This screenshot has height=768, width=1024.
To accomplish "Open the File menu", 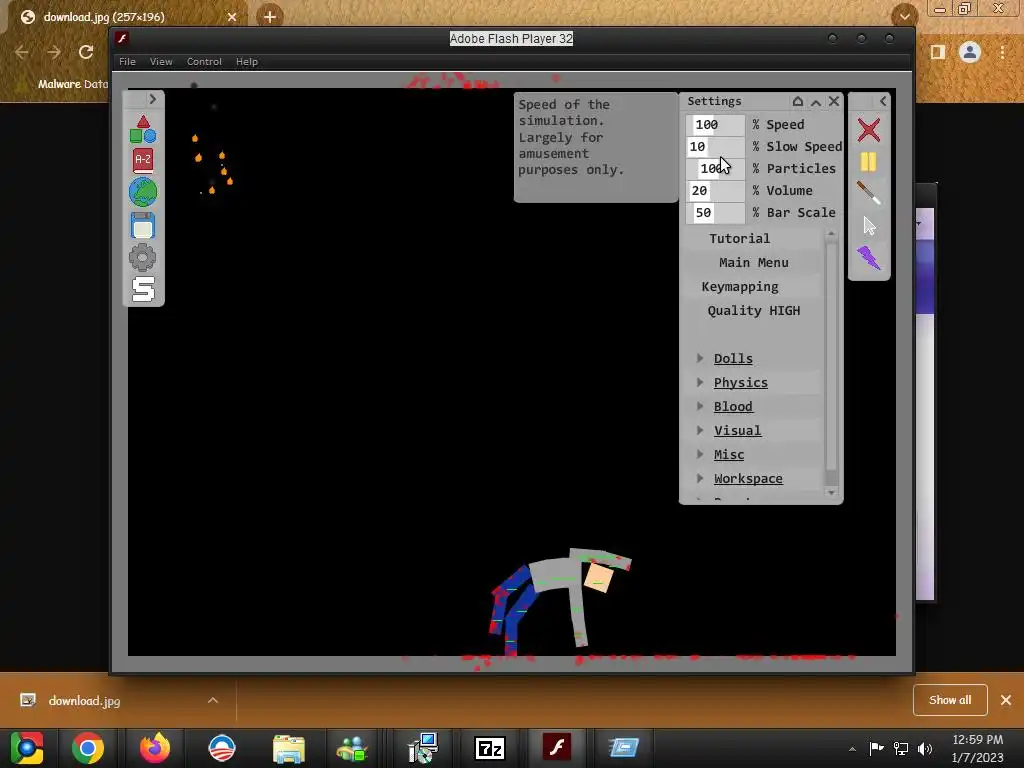I will coord(127,61).
